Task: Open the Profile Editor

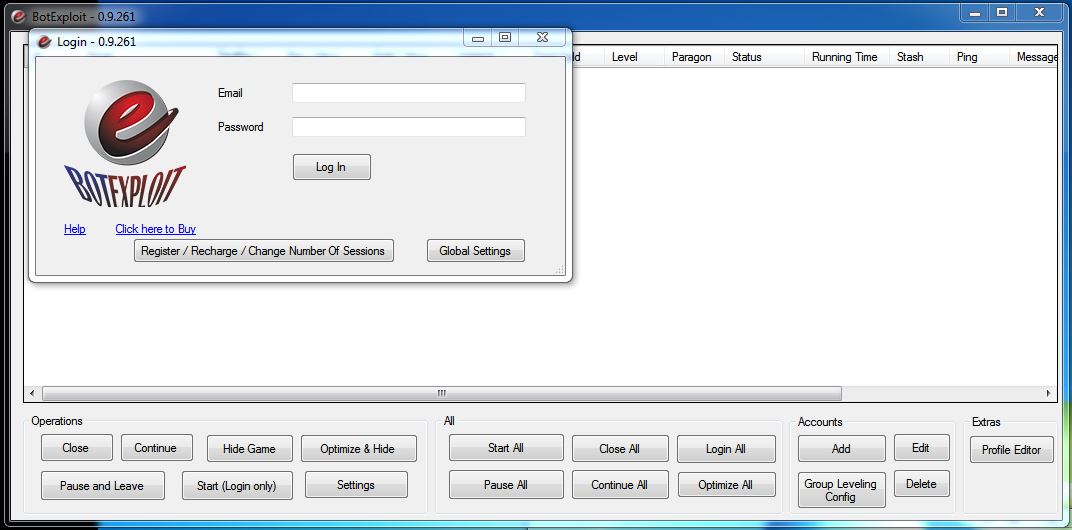Action: [1012, 449]
